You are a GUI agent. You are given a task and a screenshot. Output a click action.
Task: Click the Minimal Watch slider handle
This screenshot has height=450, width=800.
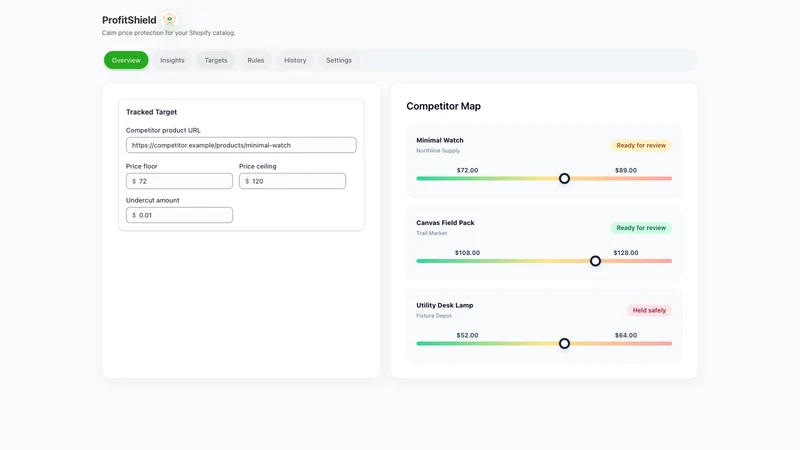pyautogui.click(x=564, y=179)
